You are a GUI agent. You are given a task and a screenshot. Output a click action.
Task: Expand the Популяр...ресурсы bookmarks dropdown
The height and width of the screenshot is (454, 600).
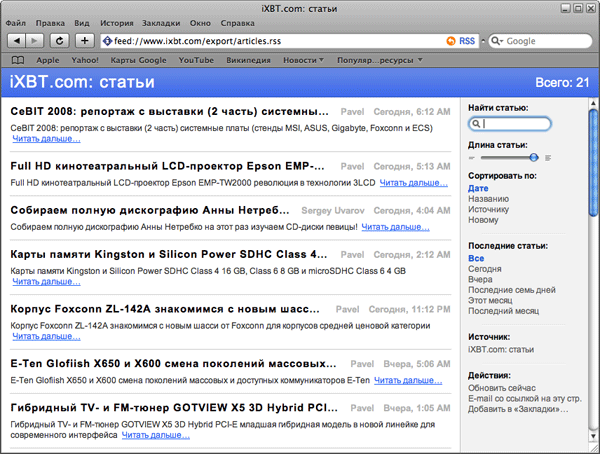(x=380, y=60)
